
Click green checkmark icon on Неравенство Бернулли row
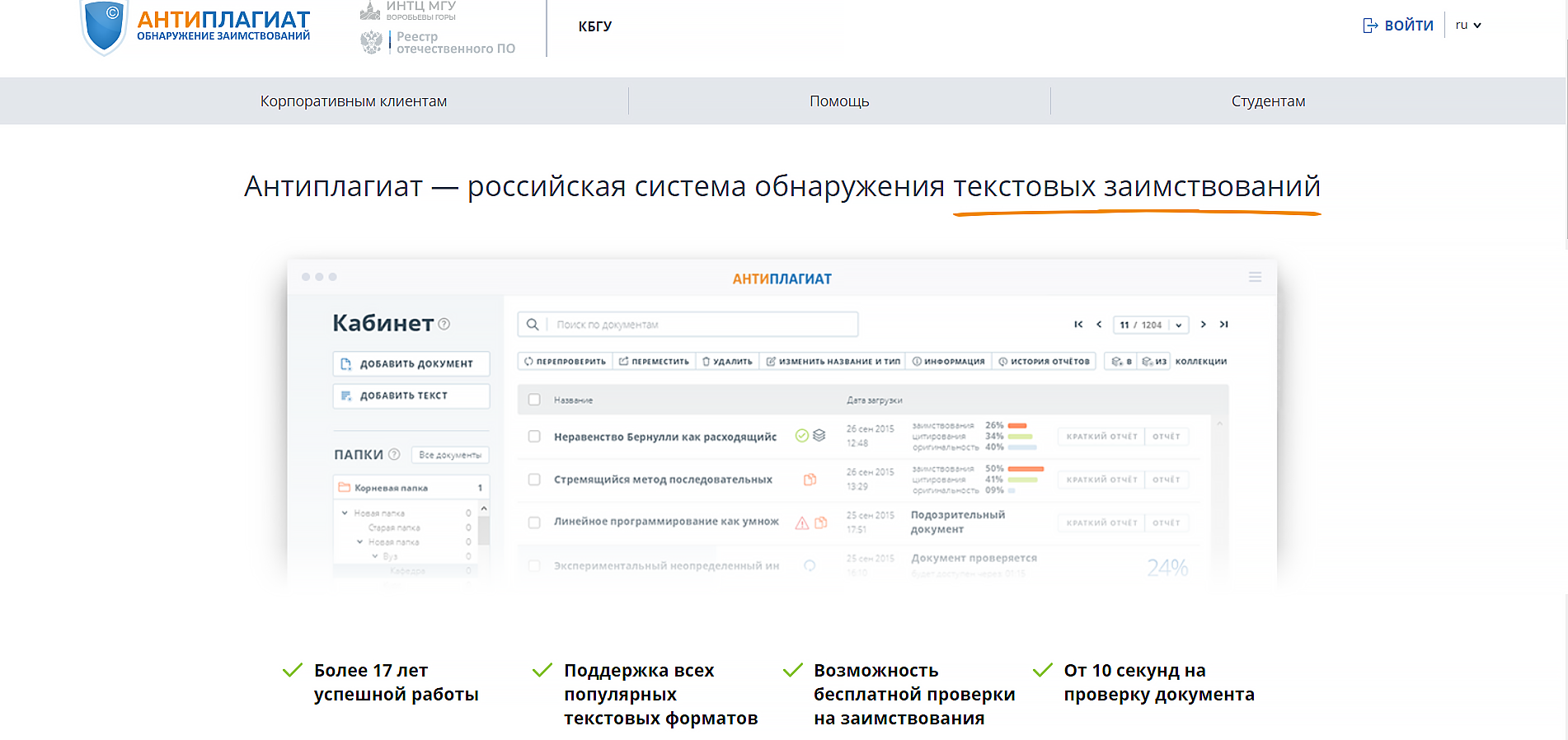click(801, 435)
